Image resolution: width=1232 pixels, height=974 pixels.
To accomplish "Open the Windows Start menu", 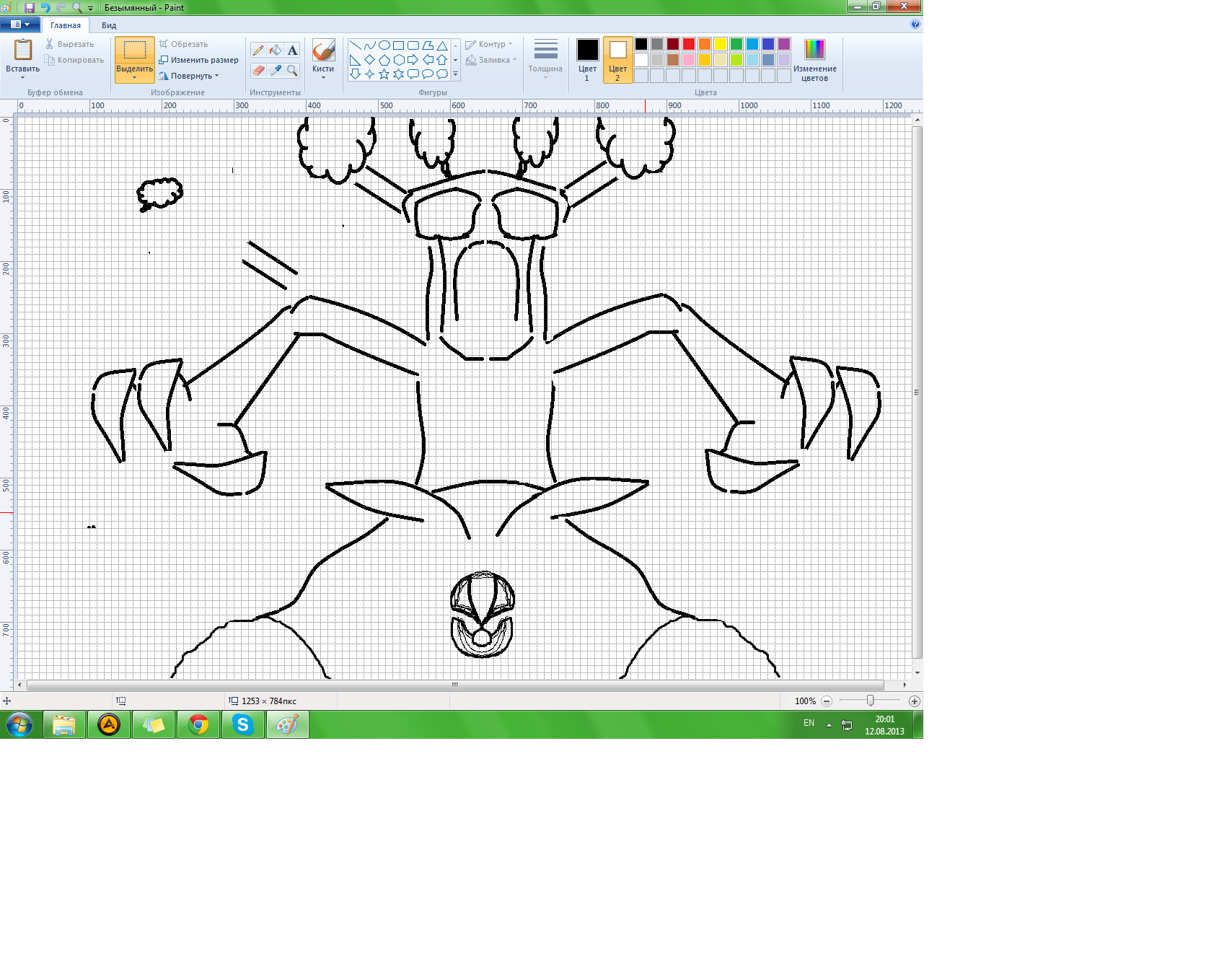I will pyautogui.click(x=19, y=724).
